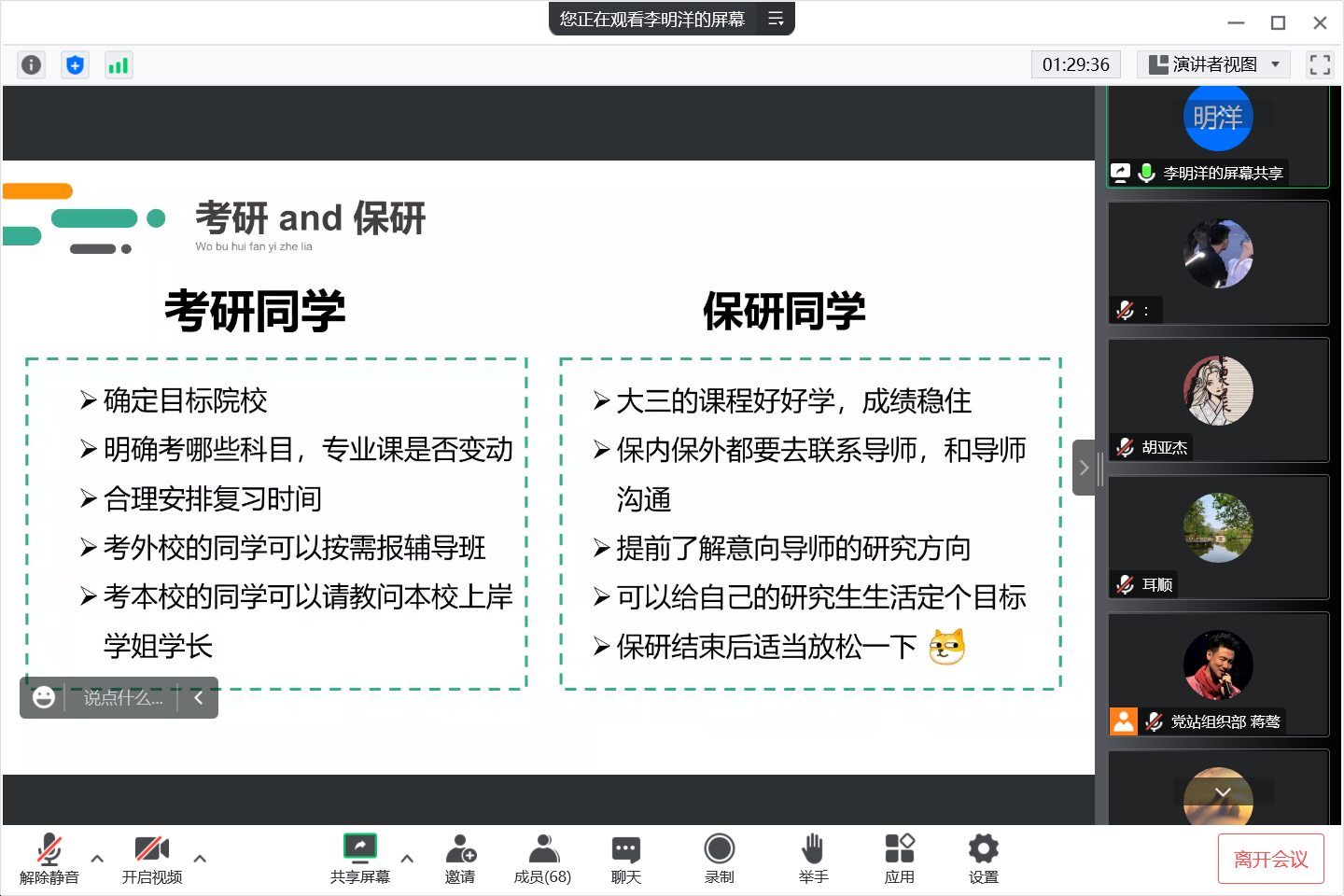Screen dimensions: 1344x896
Task: Collapse the participant video side panel
Action: [1084, 468]
